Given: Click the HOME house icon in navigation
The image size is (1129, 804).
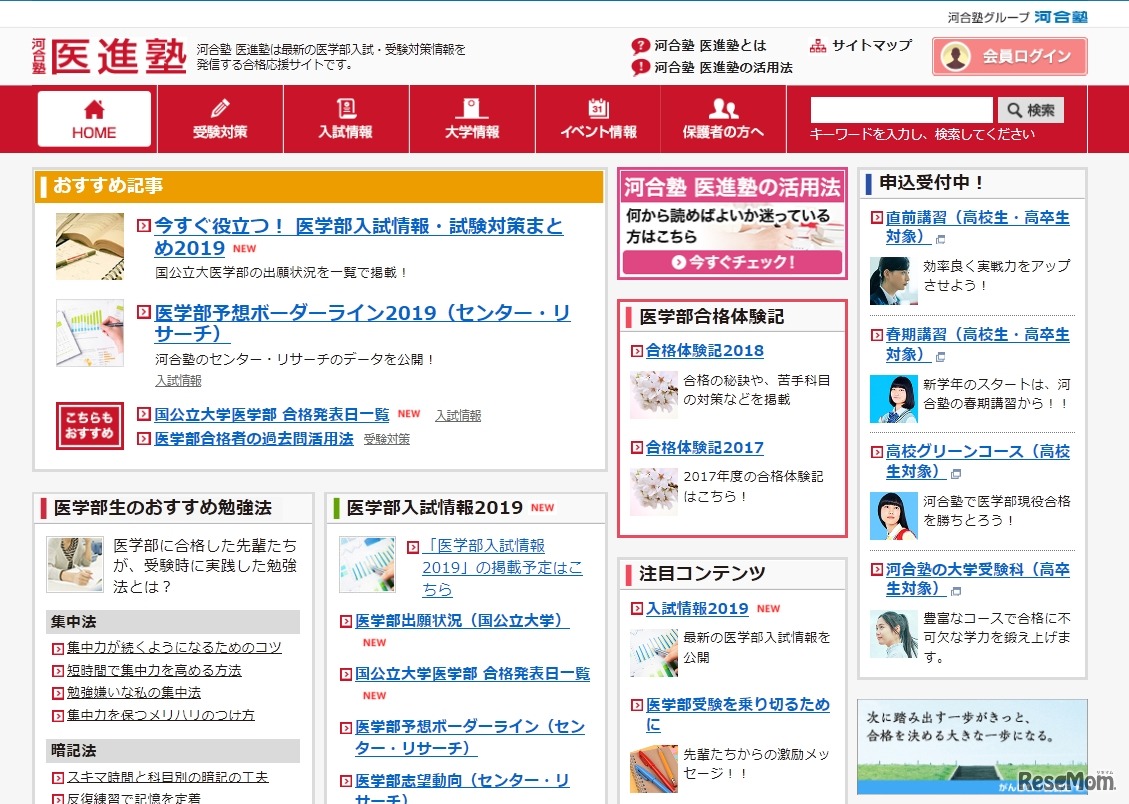Looking at the screenshot, I should coord(93,108).
